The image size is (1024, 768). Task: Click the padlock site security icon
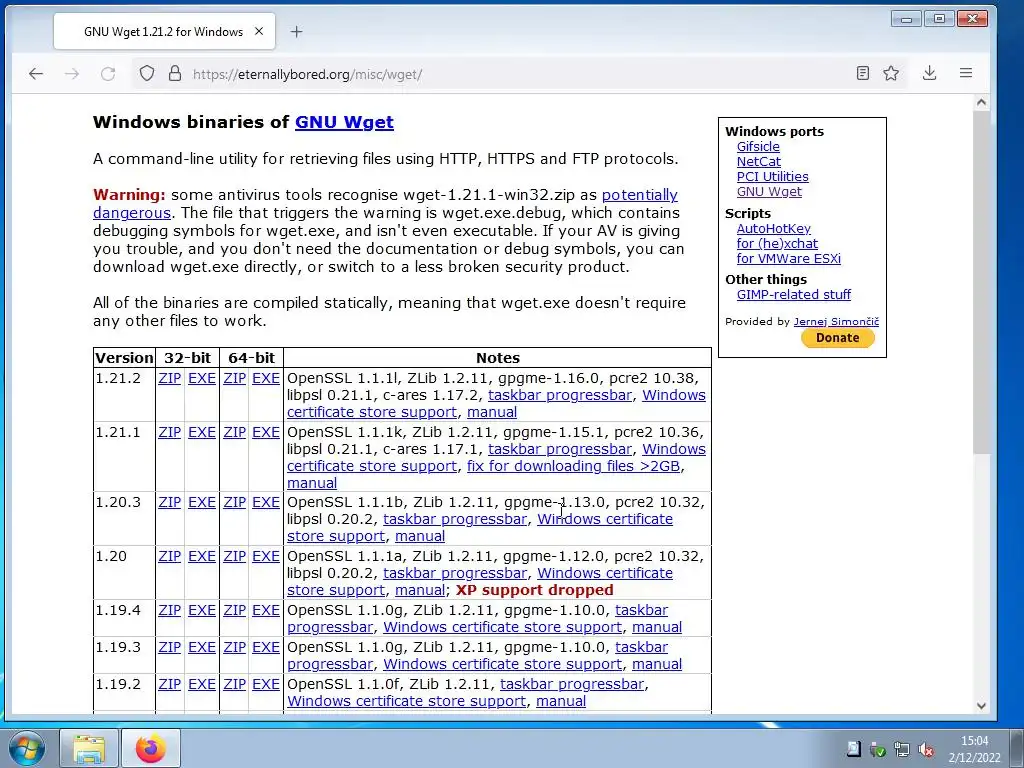coord(175,73)
